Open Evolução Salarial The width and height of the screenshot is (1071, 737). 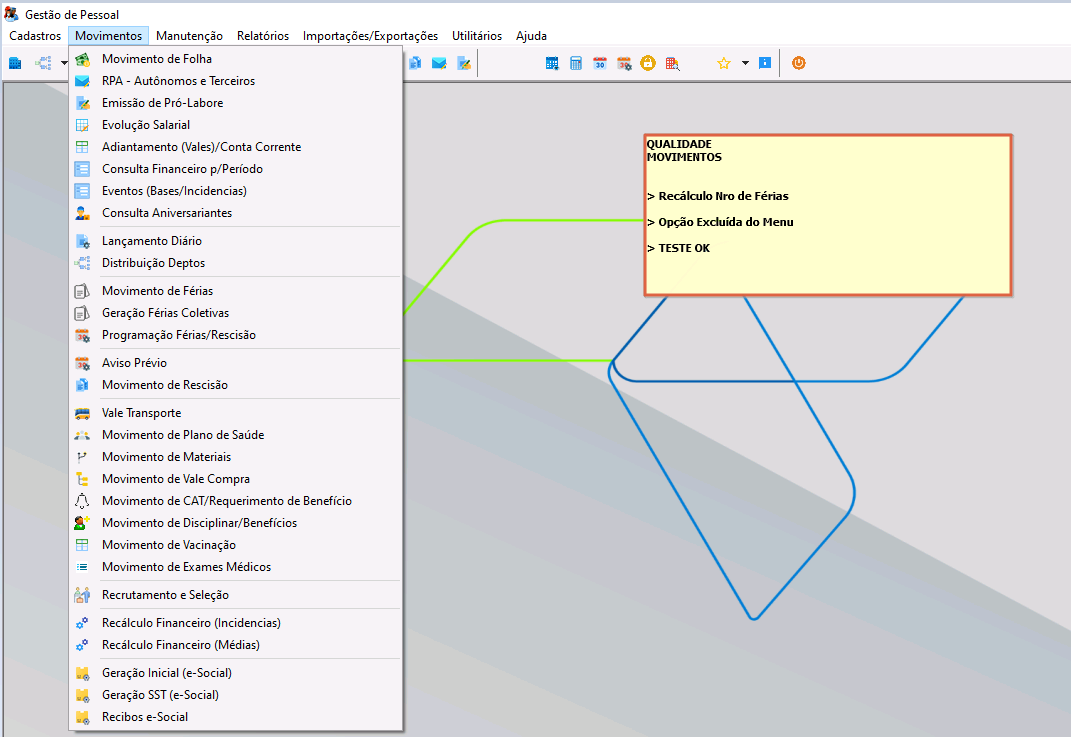pyautogui.click(x=236, y=125)
